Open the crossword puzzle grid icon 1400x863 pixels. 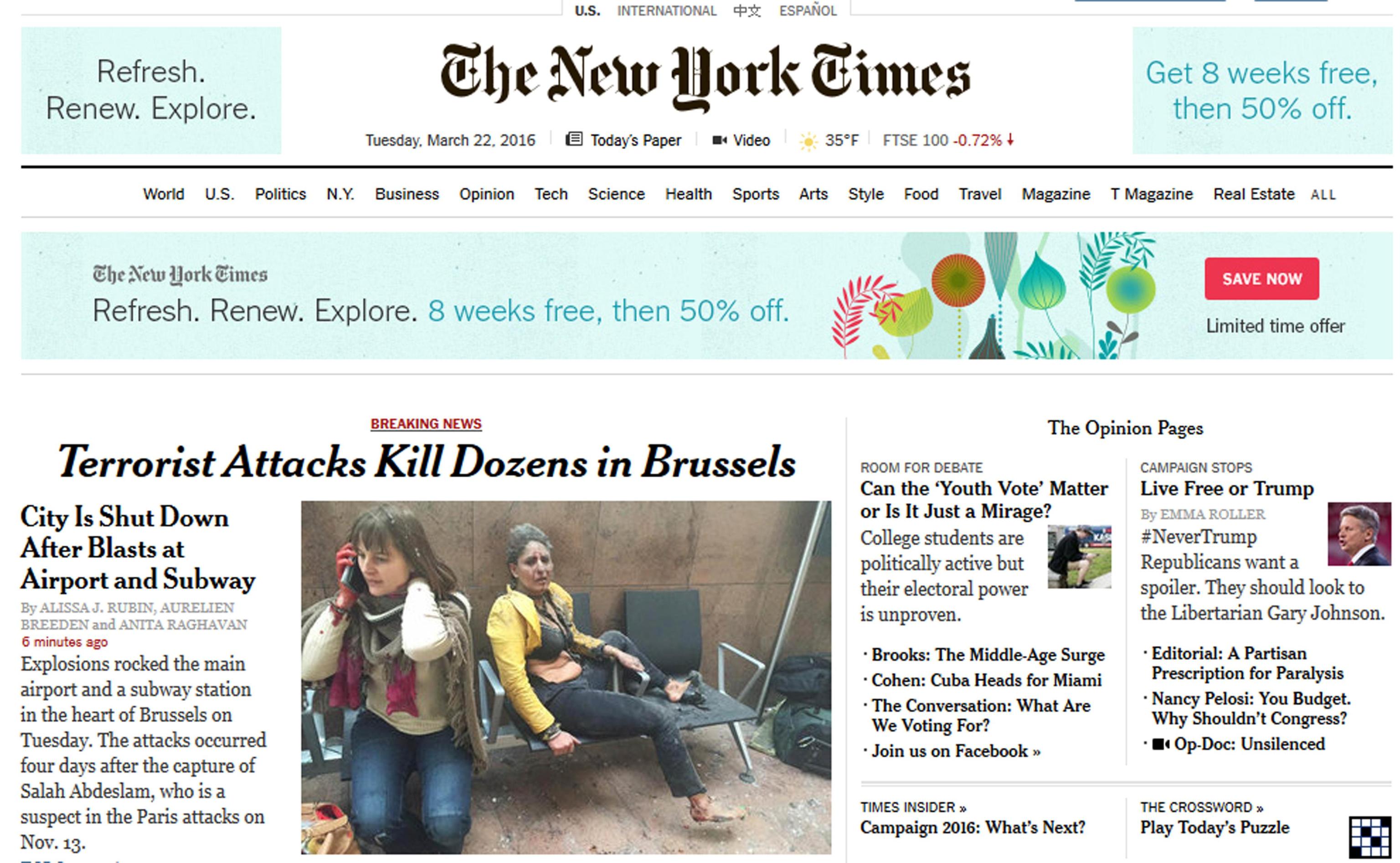[x=1369, y=837]
